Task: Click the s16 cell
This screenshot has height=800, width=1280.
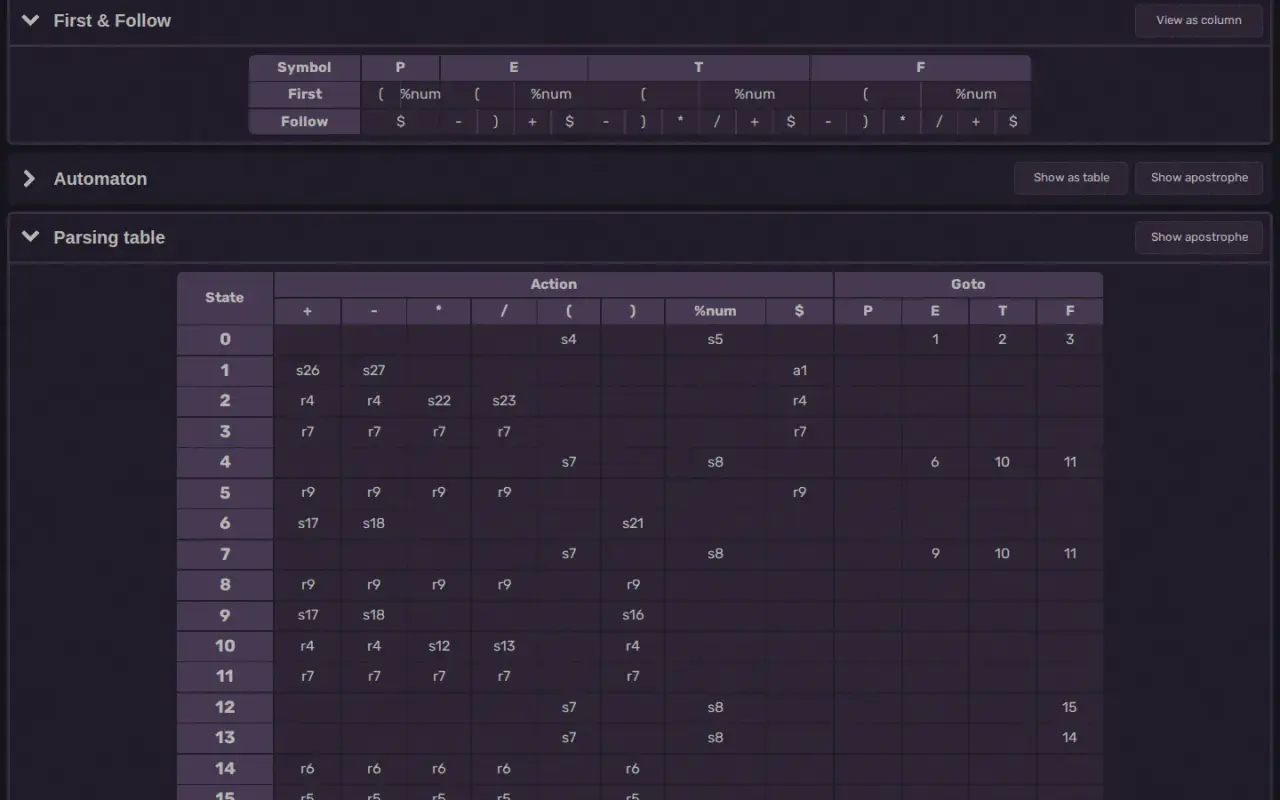Action: click(633, 615)
